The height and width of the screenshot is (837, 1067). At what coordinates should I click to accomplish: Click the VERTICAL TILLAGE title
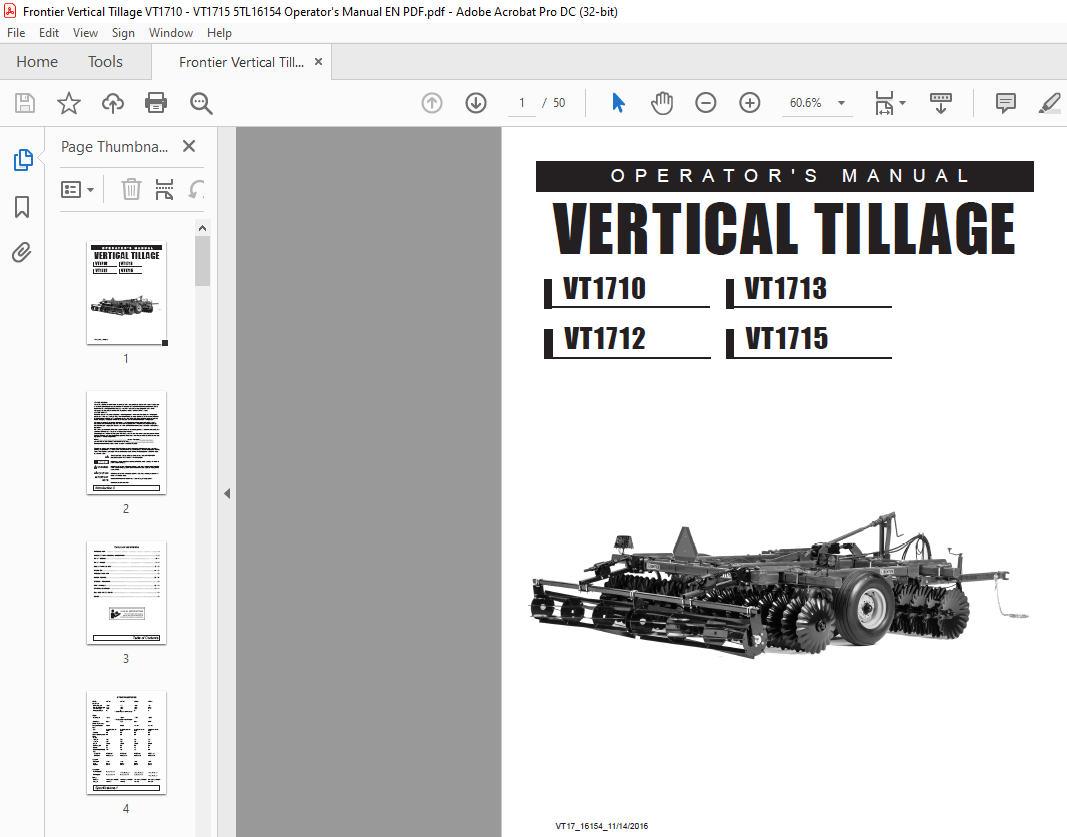point(785,229)
